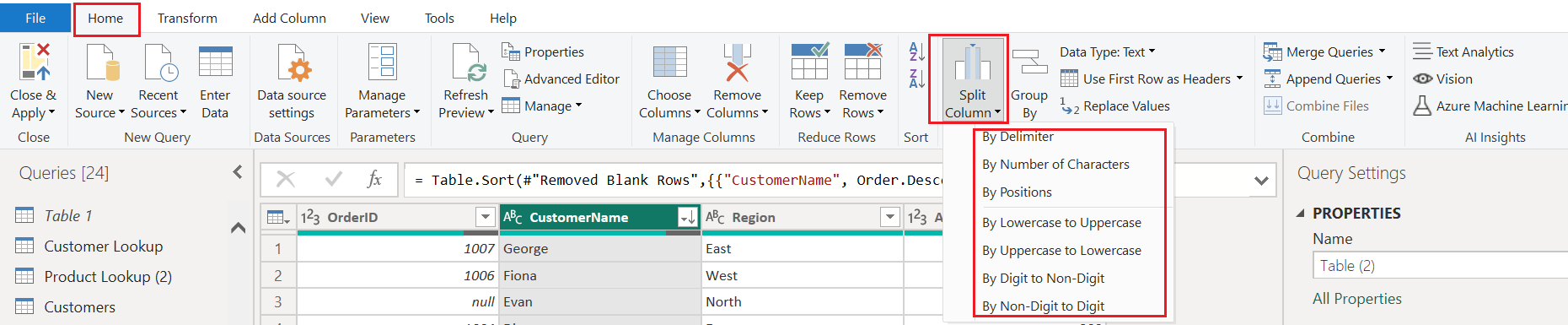Select By Number of Characters option
The width and height of the screenshot is (1568, 325).
[1055, 164]
